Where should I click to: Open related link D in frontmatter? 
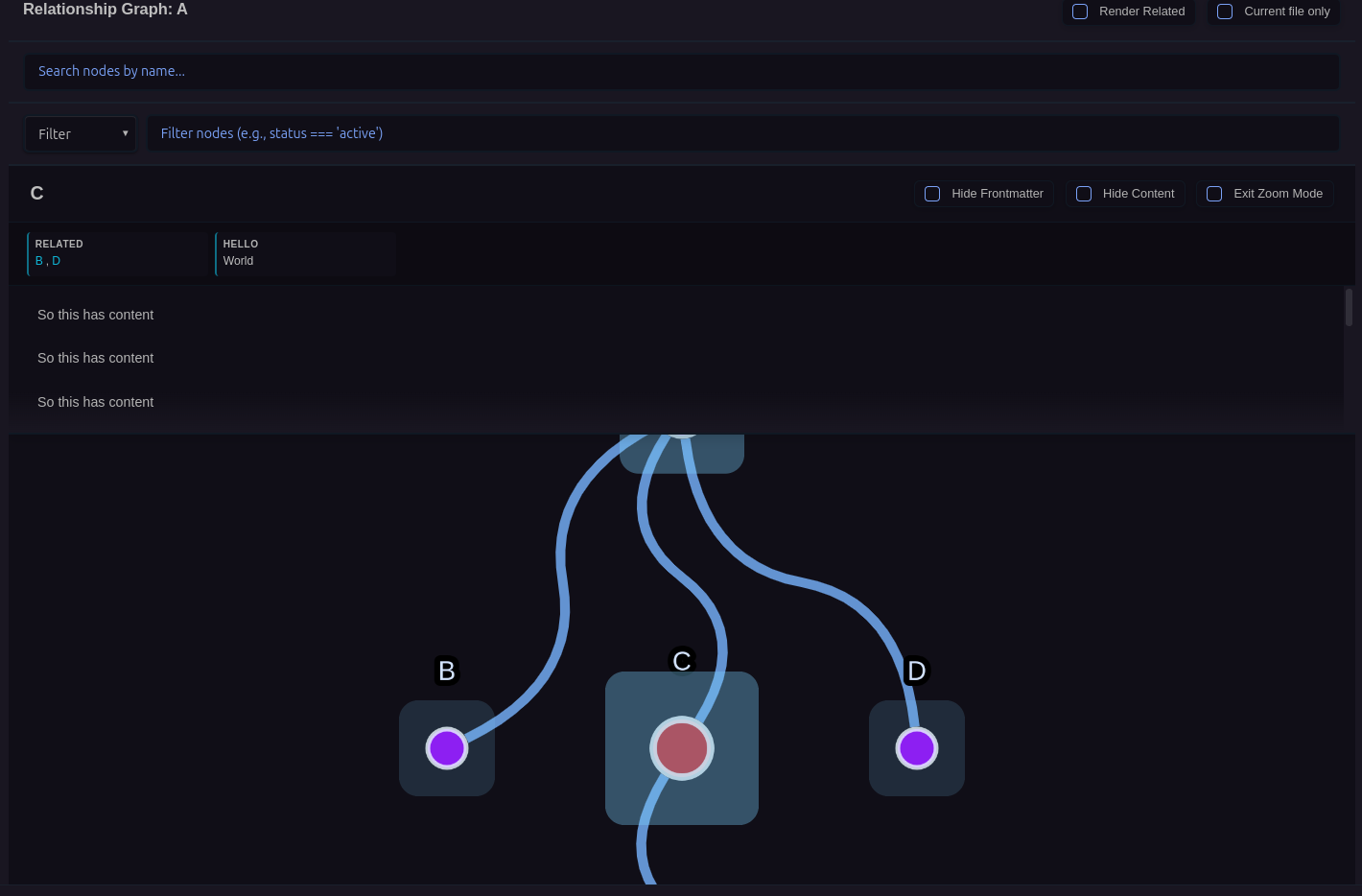click(57, 261)
